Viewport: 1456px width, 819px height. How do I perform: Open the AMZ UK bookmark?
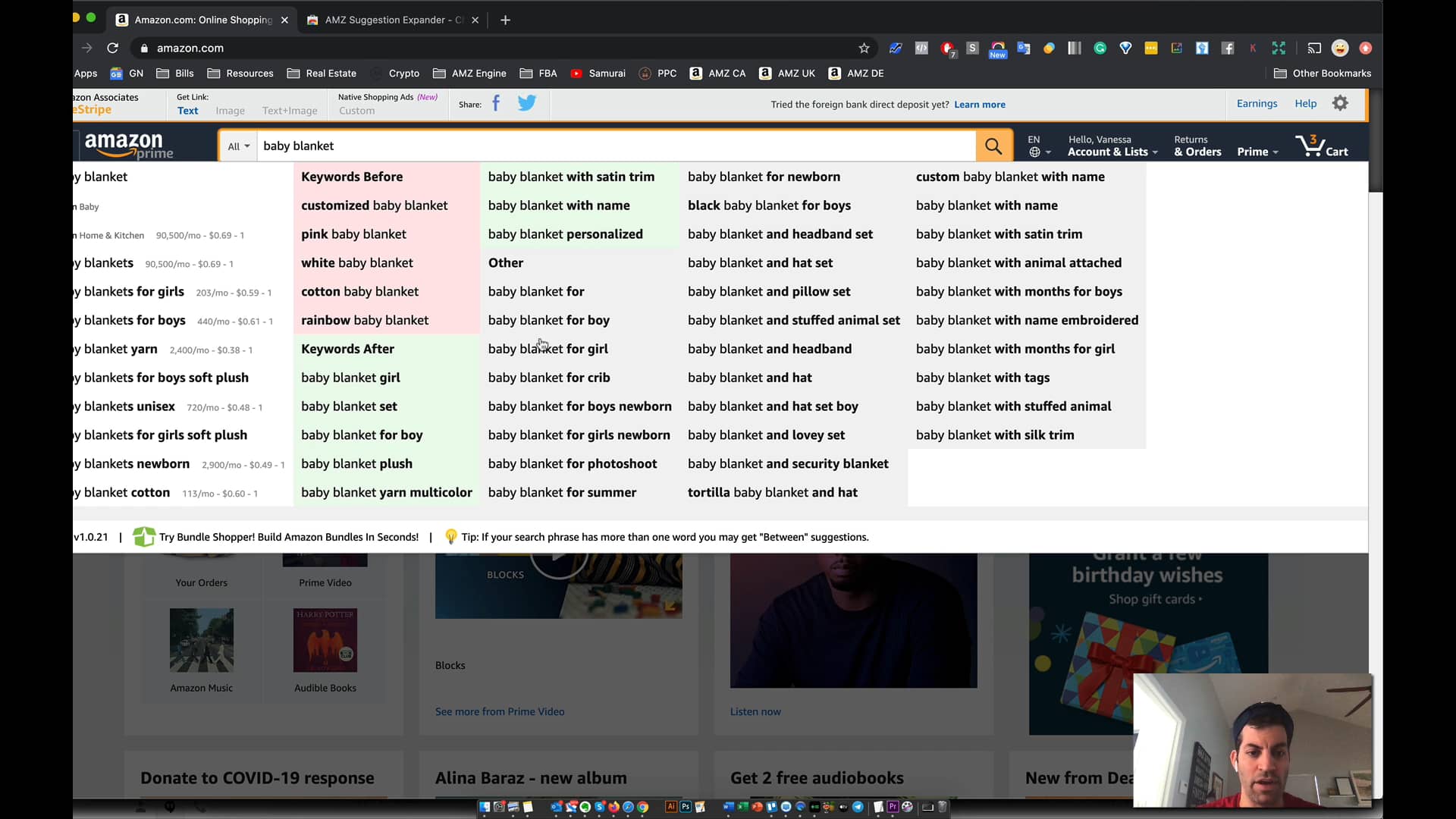[x=786, y=74]
